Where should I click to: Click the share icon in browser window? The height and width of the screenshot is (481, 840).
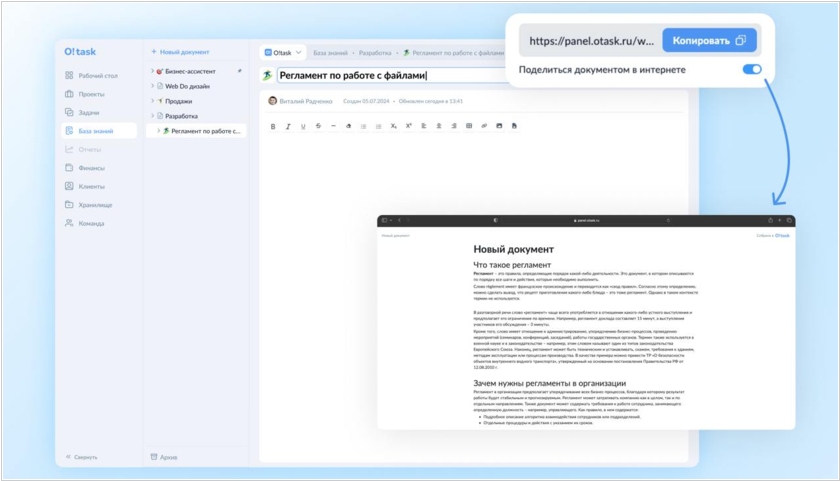coord(770,220)
